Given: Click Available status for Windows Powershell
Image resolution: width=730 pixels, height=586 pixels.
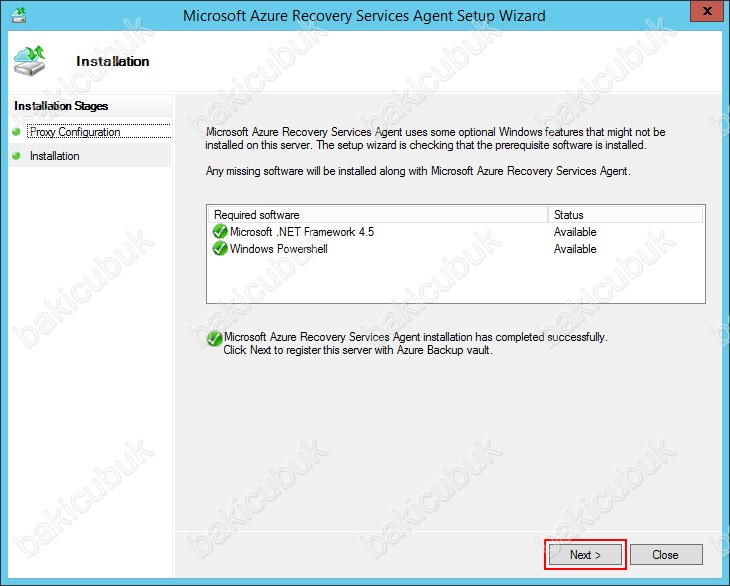Looking at the screenshot, I should click(575, 249).
